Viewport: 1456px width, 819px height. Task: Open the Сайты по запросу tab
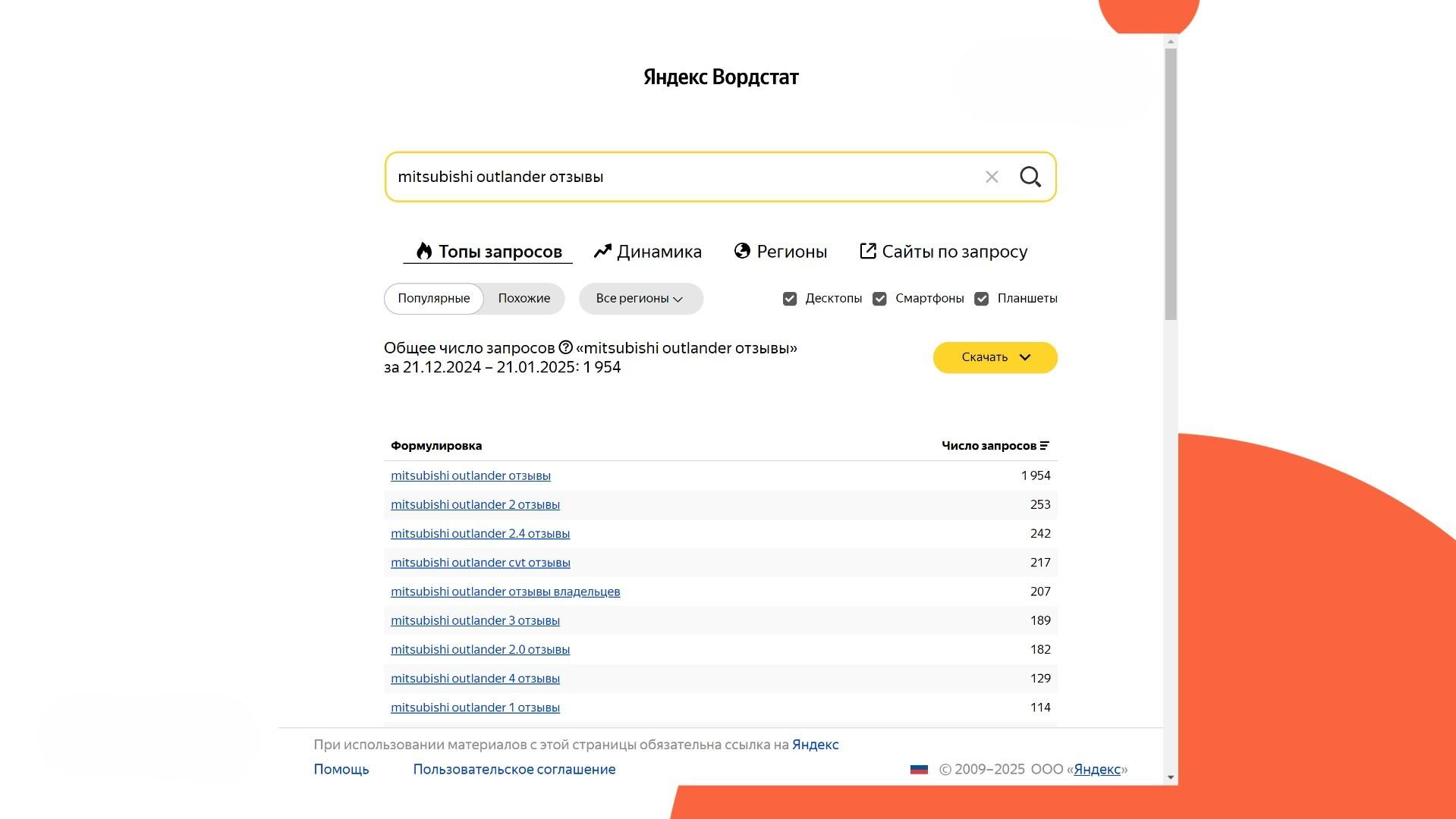pos(943,252)
